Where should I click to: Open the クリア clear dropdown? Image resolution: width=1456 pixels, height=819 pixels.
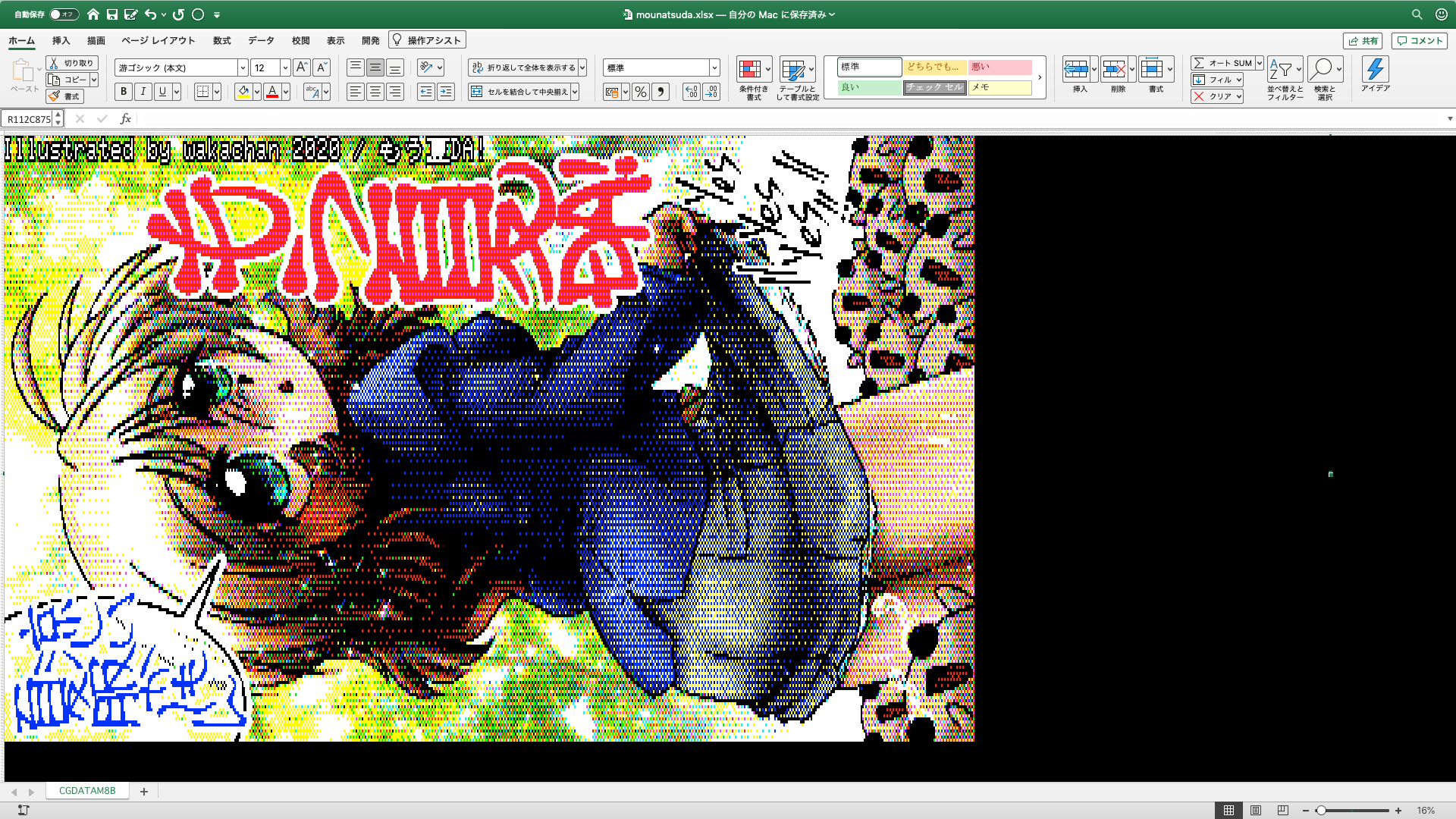(x=1239, y=96)
